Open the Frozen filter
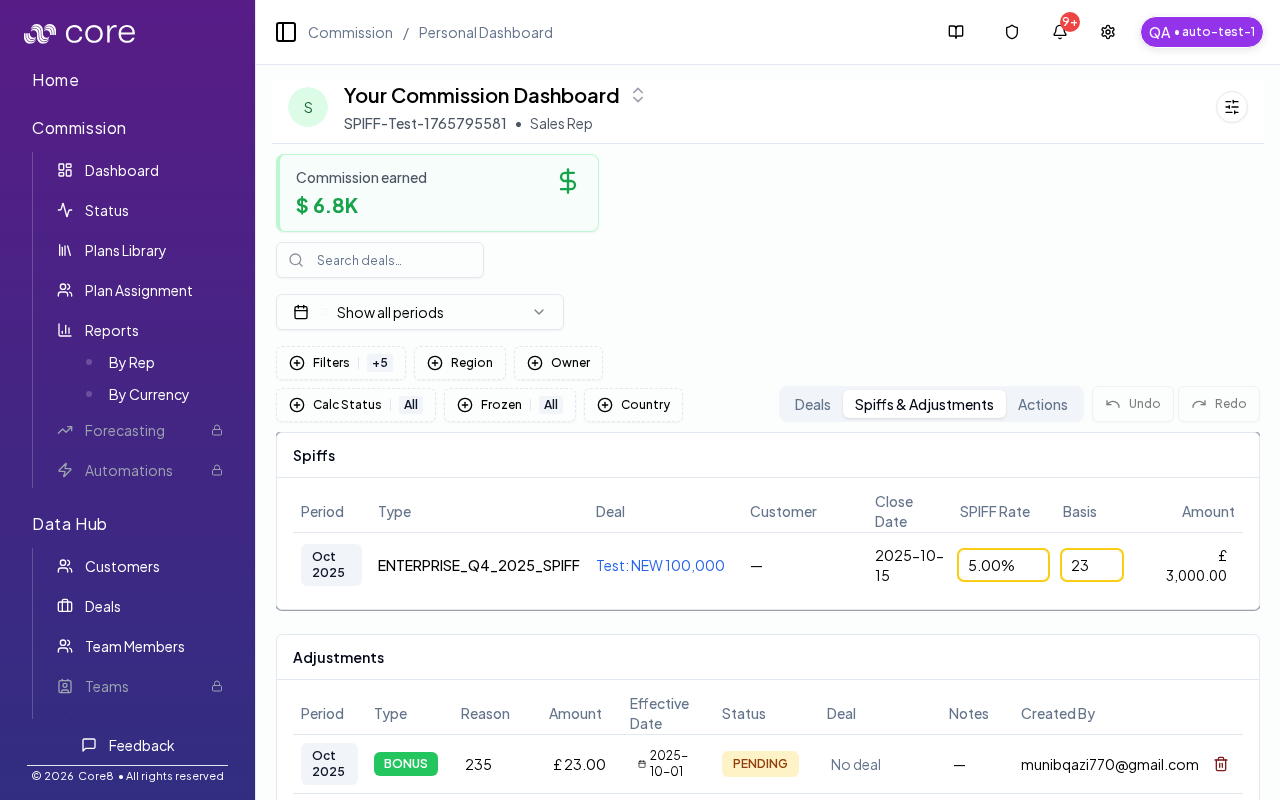Viewport: 1280px width, 800px height. click(509, 405)
